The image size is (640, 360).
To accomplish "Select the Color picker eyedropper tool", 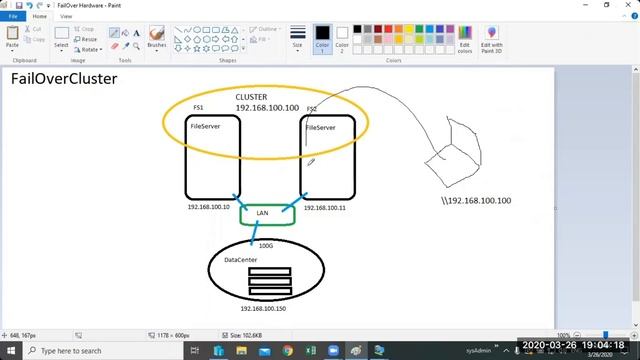I will pyautogui.click(x=125, y=46).
